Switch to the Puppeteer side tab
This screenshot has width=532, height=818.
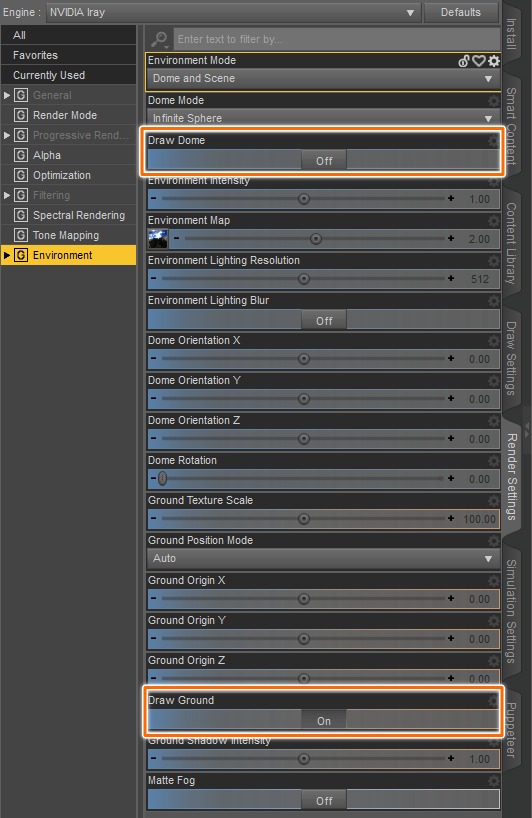(x=511, y=729)
